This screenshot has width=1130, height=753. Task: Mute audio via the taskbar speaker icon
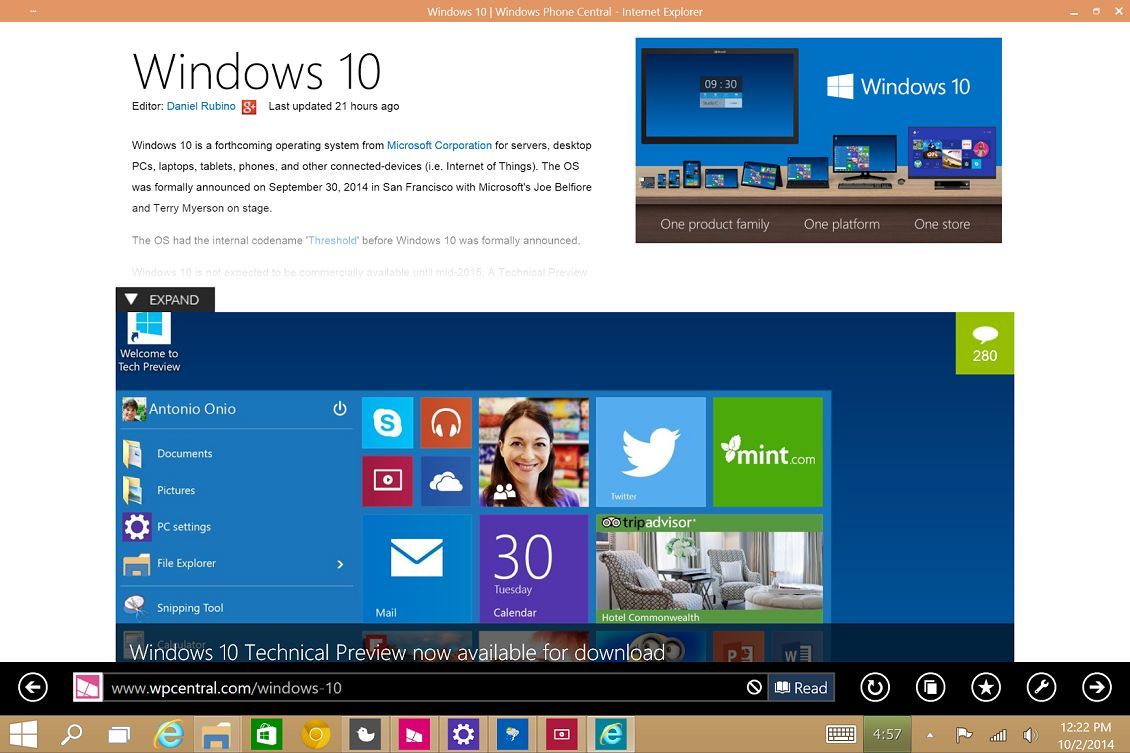point(1031,733)
